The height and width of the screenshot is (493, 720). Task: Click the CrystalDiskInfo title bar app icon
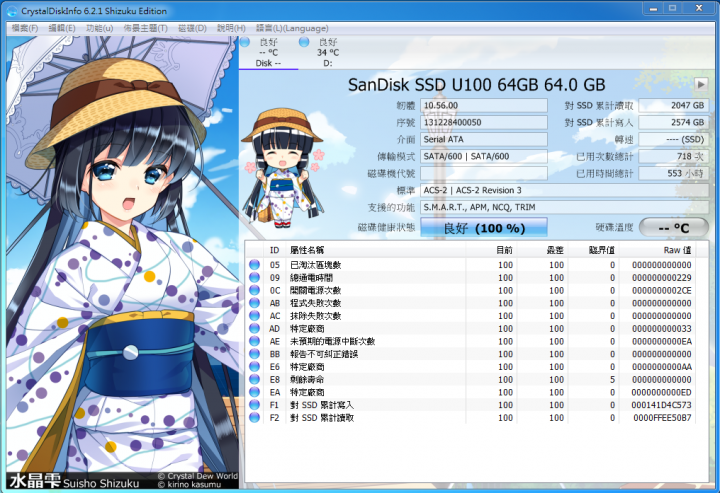click(x=11, y=11)
